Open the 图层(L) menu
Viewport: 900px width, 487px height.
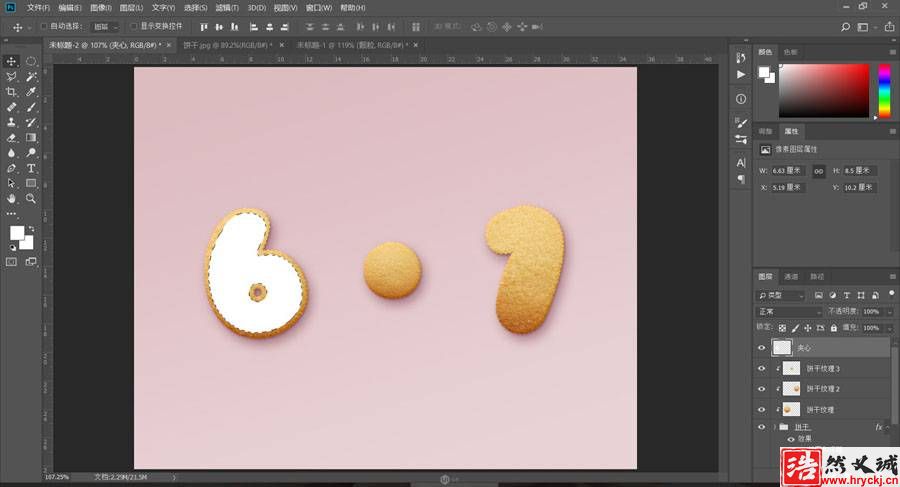[x=131, y=7]
